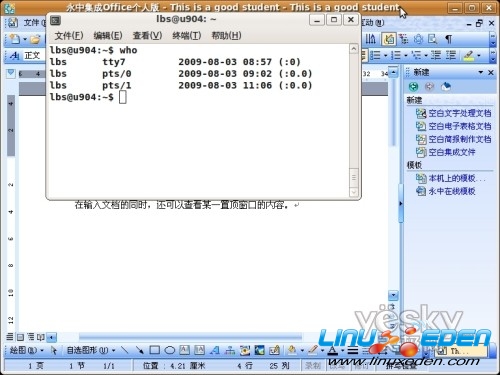Click the 录制 indicator in status bar
This screenshot has height=375, width=500.
click(x=313, y=366)
